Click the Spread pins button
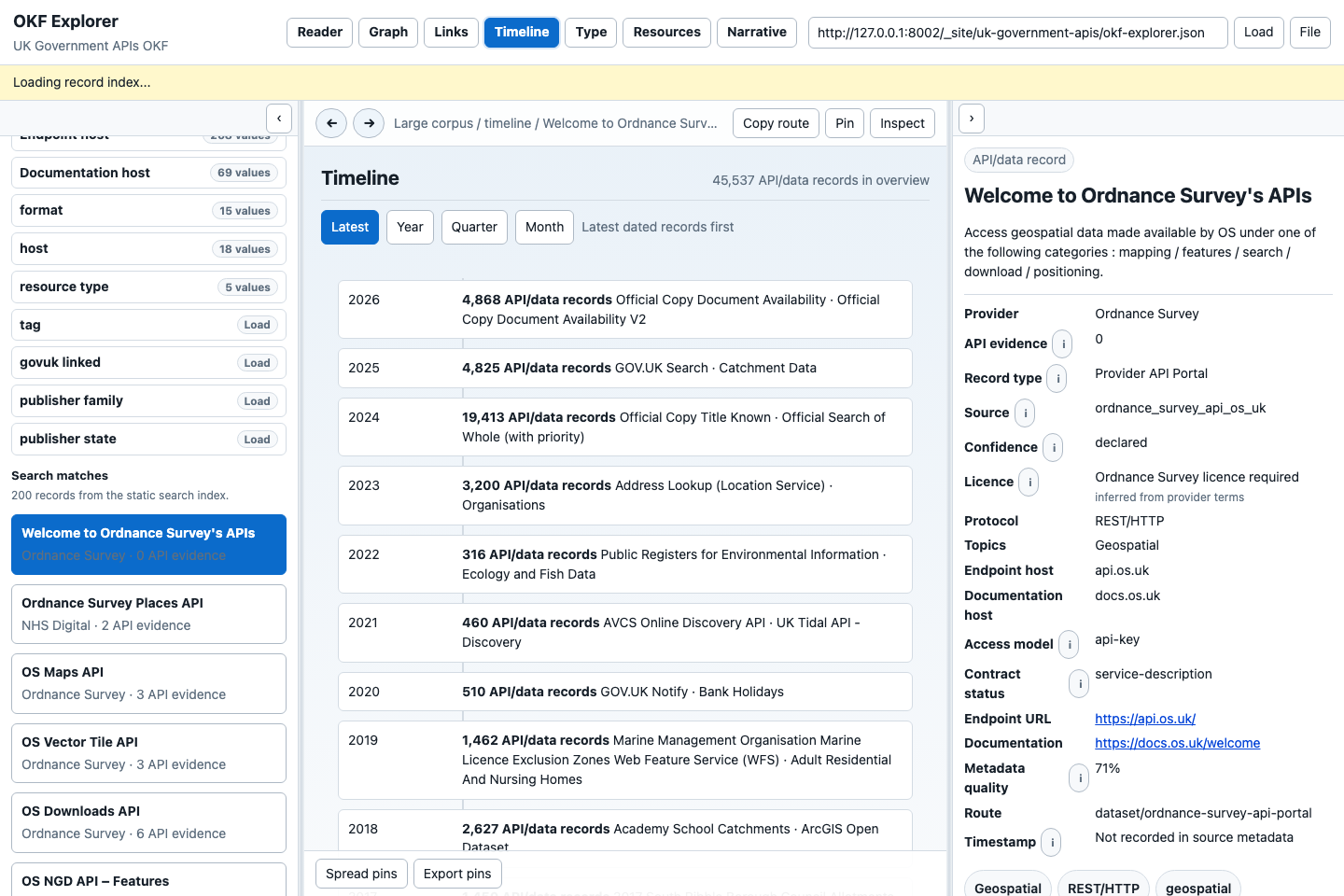1344x896 pixels. pos(361,874)
